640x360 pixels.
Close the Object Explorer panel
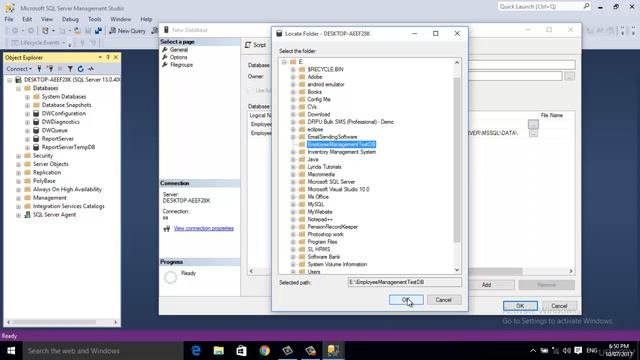[116, 58]
